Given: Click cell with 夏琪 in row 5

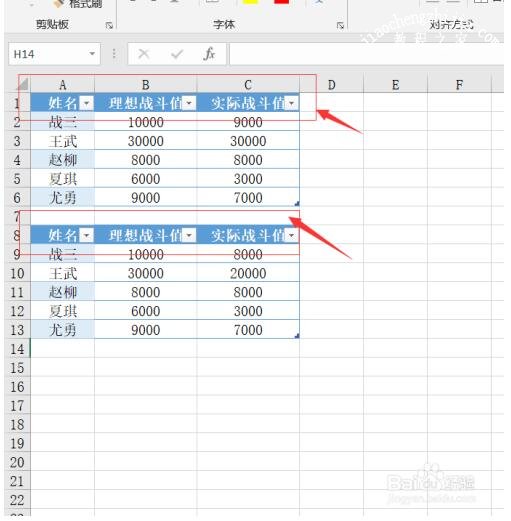Looking at the screenshot, I should click(x=62, y=179).
